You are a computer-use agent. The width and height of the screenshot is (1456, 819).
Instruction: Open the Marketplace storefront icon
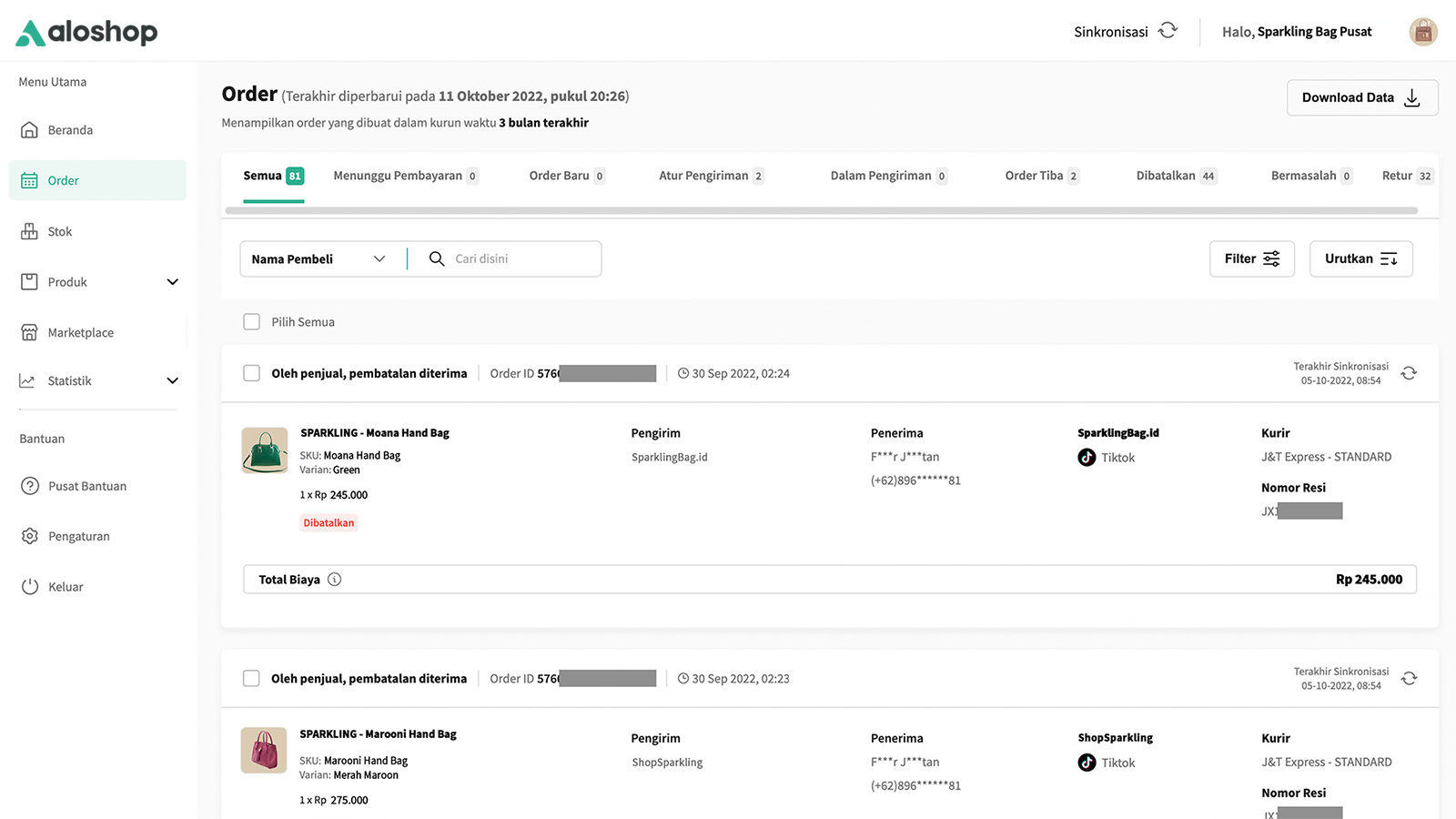click(29, 331)
